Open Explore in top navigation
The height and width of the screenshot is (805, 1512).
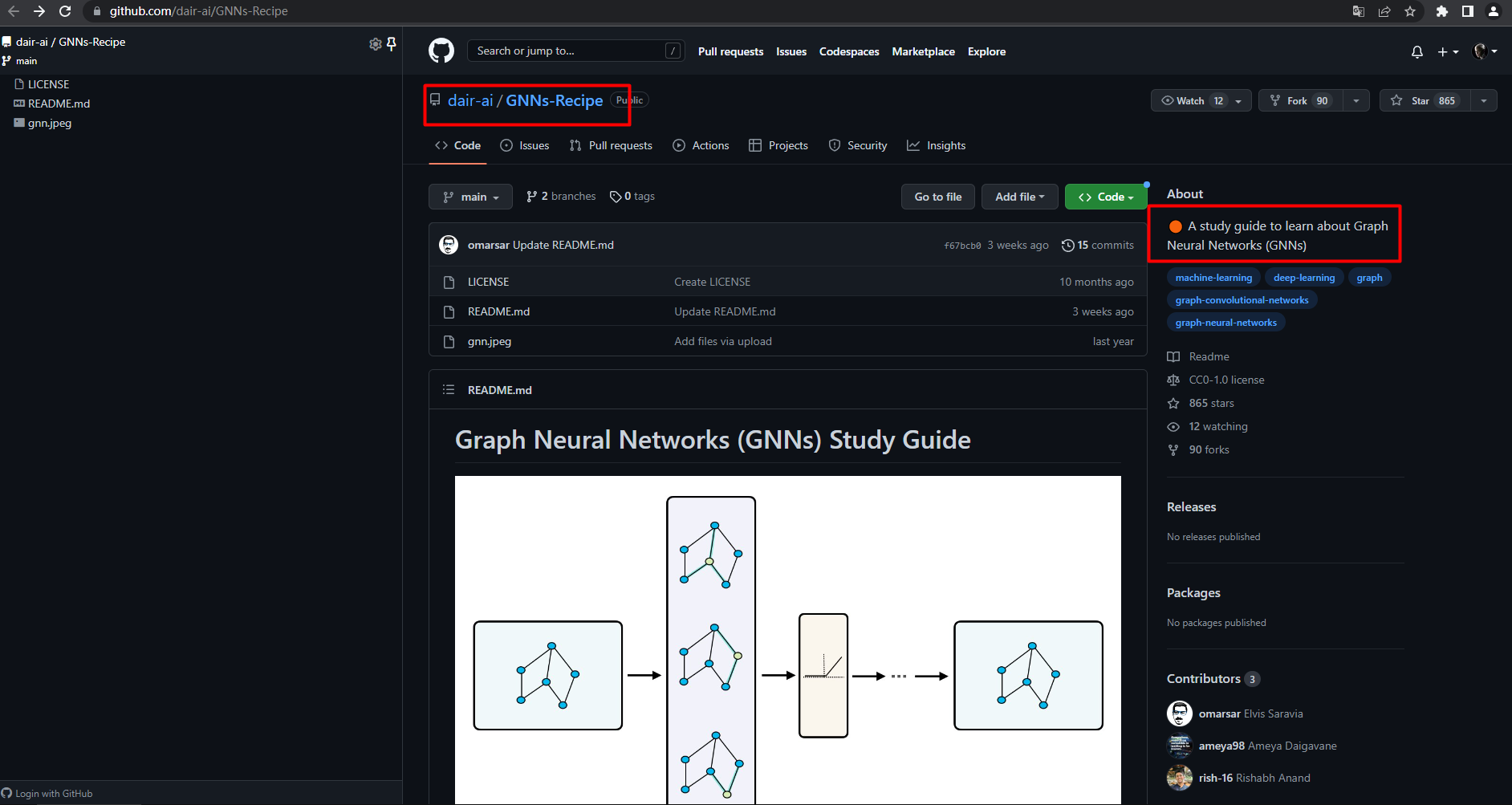[986, 51]
